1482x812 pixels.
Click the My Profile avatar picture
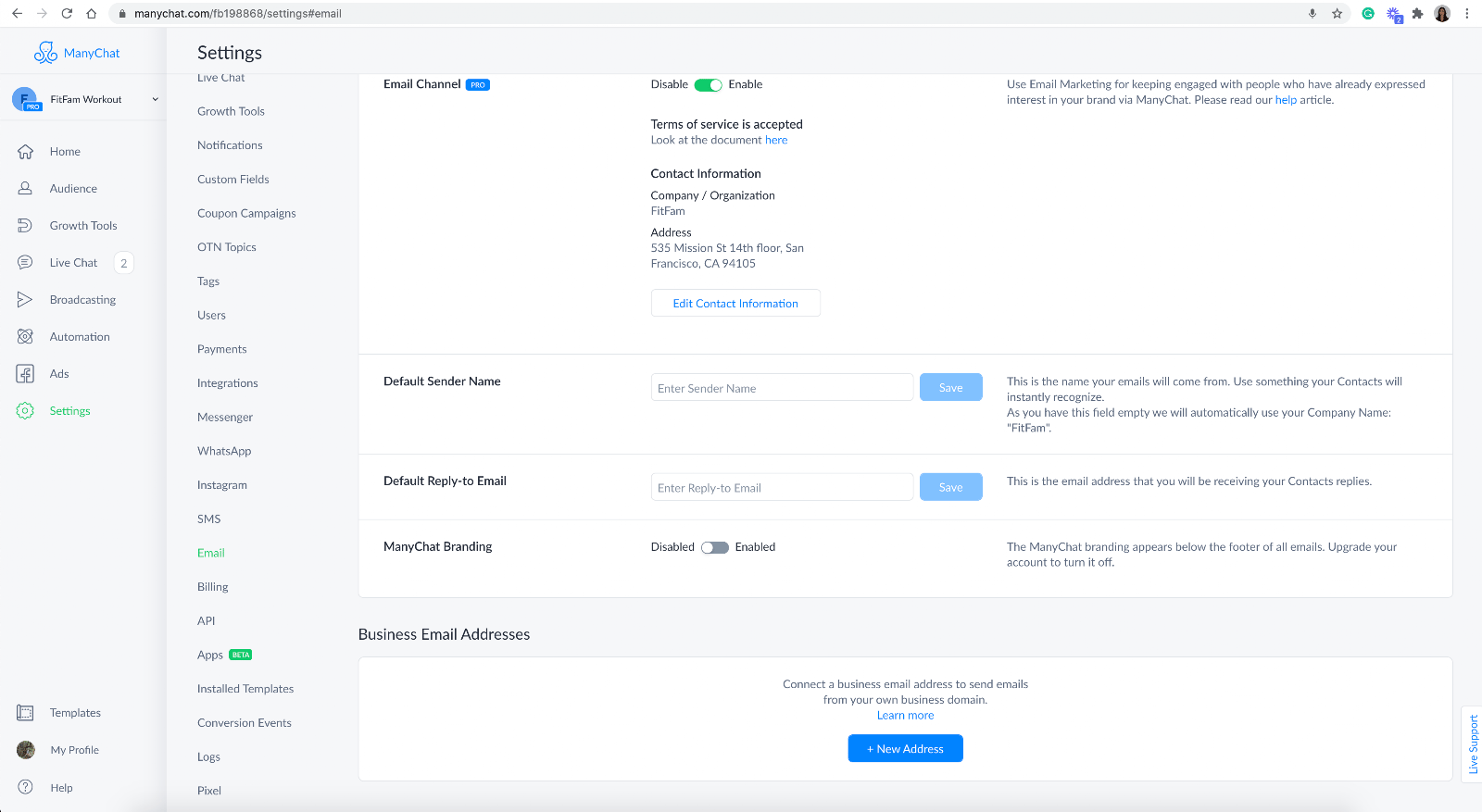tap(26, 750)
